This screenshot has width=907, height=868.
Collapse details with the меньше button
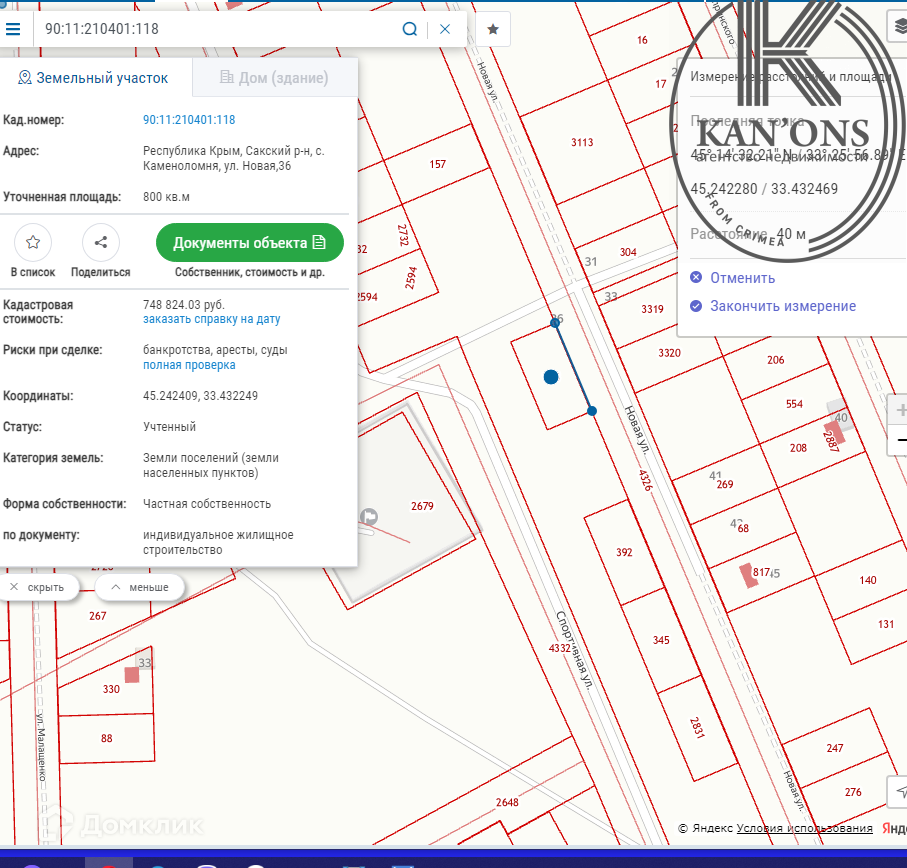(x=140, y=587)
